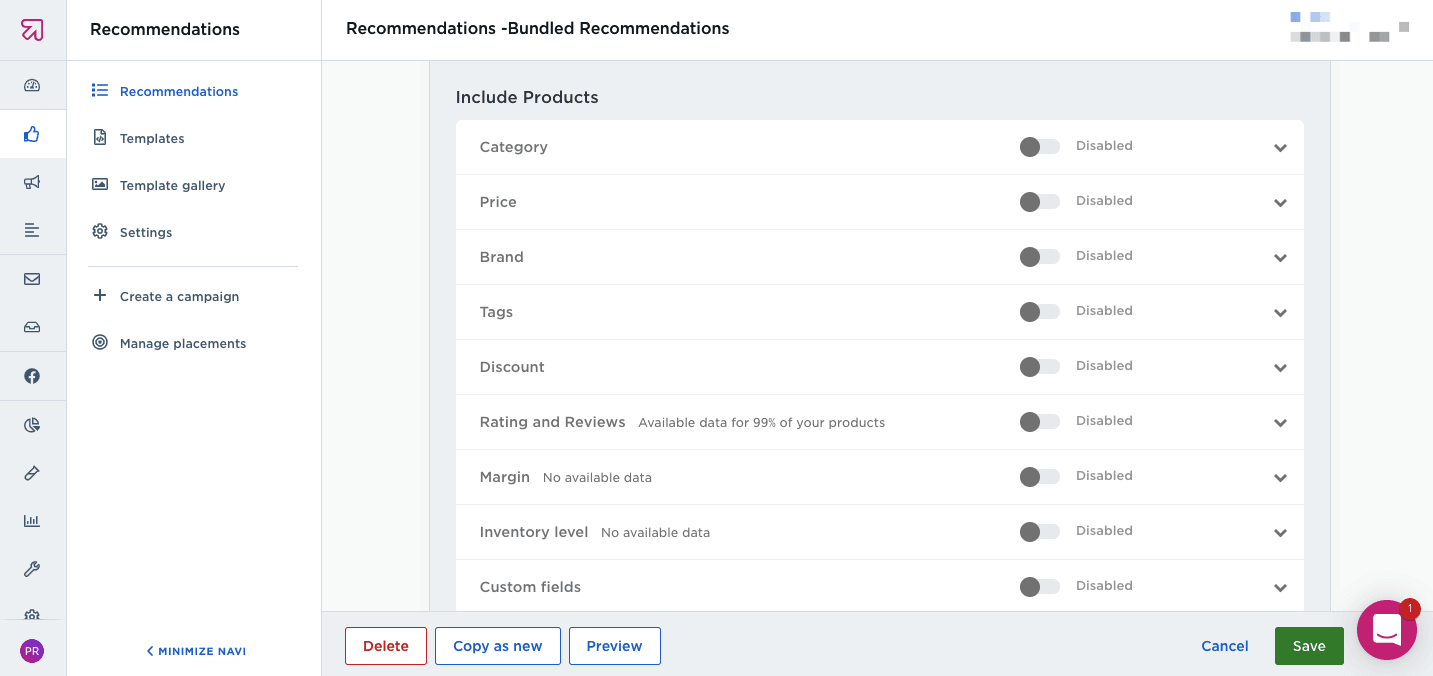Open the chat widget bubble
Screen dimensions: 1433x676
pyautogui.click(x=1386, y=629)
